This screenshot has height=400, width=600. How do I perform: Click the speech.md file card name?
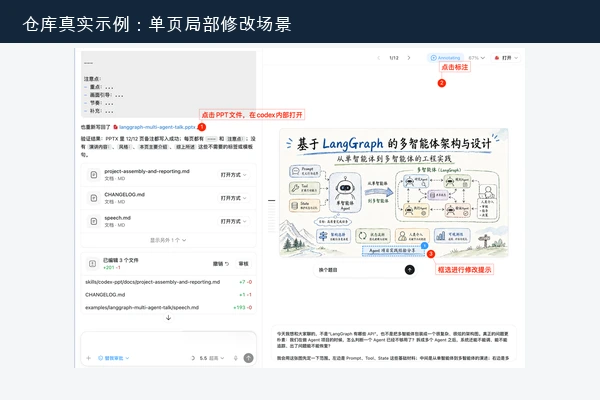[x=117, y=218]
